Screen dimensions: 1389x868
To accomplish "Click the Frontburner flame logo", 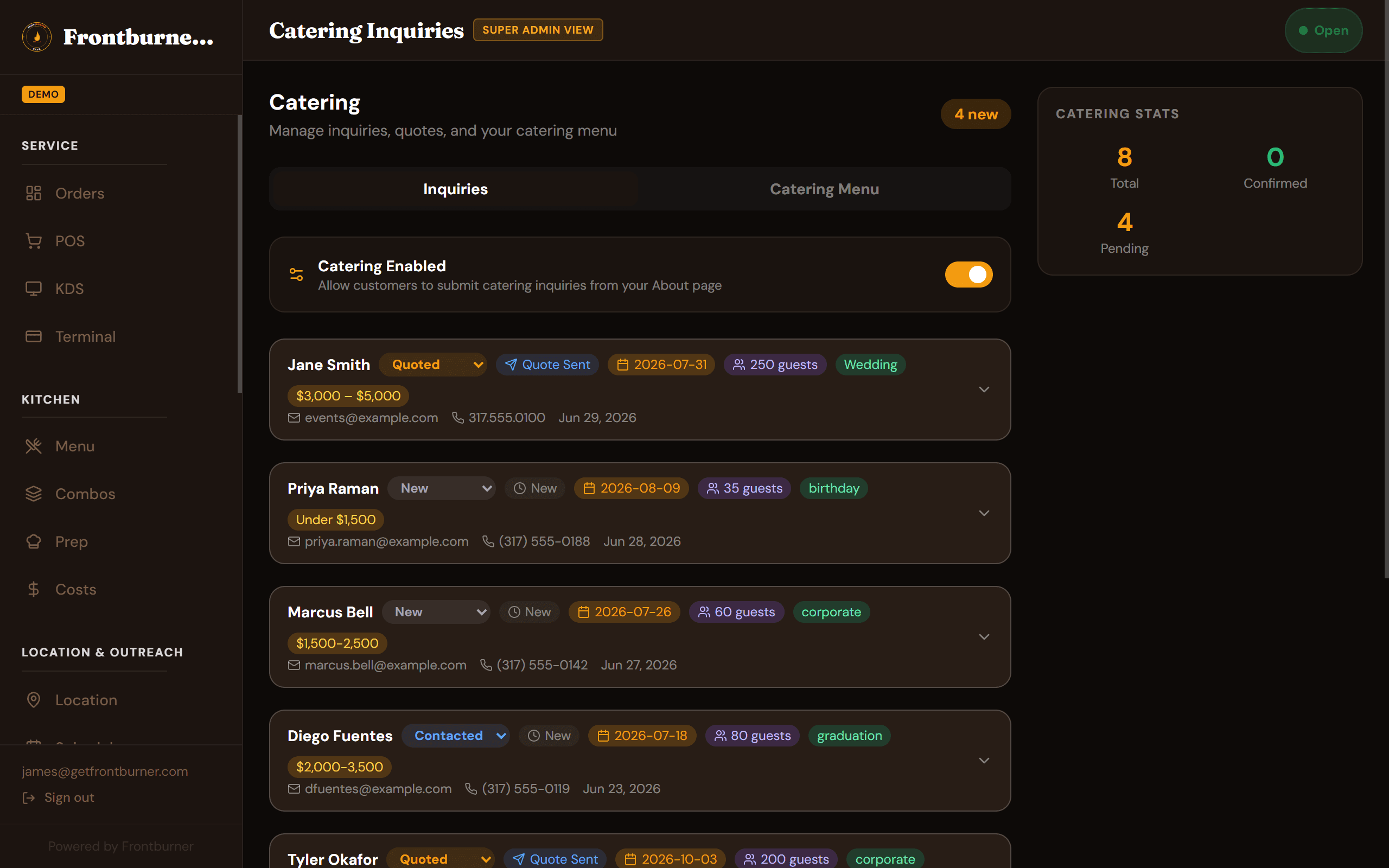I will point(37,37).
